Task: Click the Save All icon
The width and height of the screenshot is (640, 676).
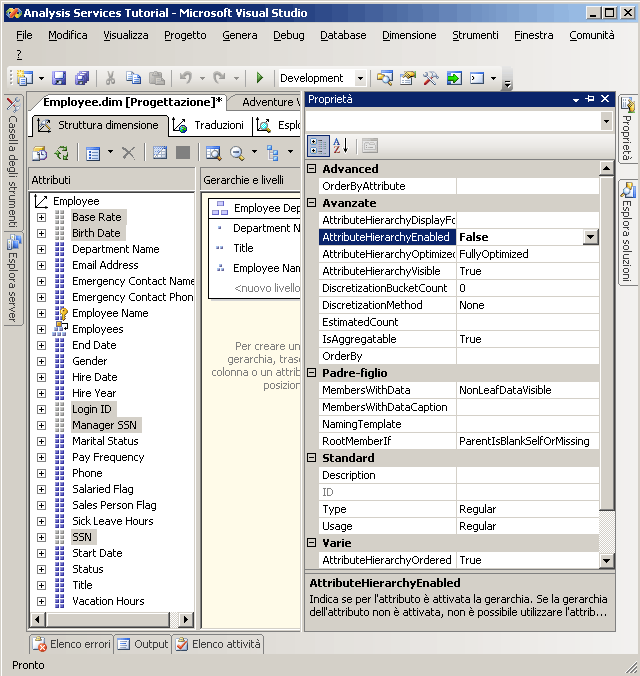Action: [81, 78]
